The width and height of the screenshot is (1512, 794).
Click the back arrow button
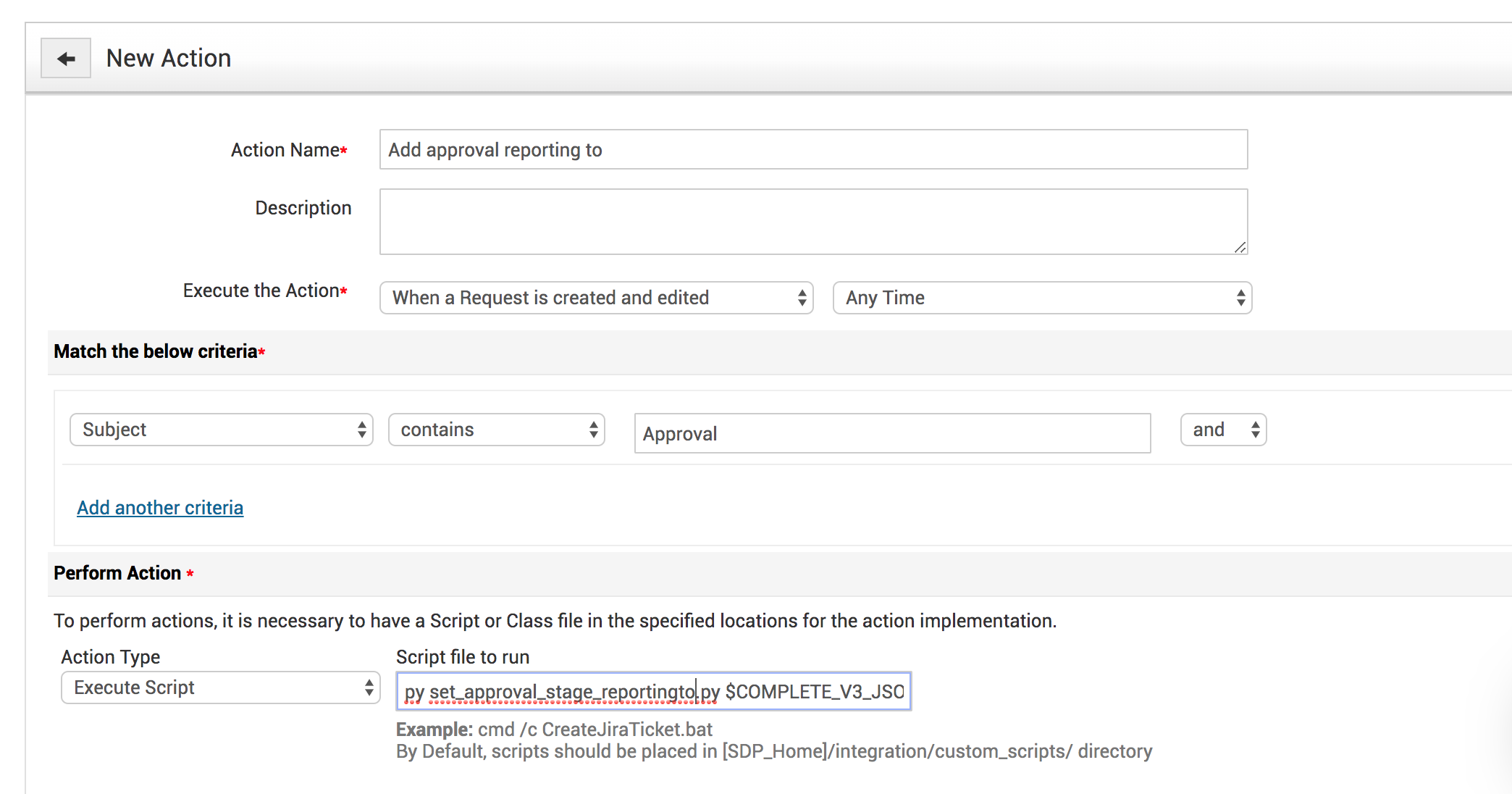pos(66,59)
